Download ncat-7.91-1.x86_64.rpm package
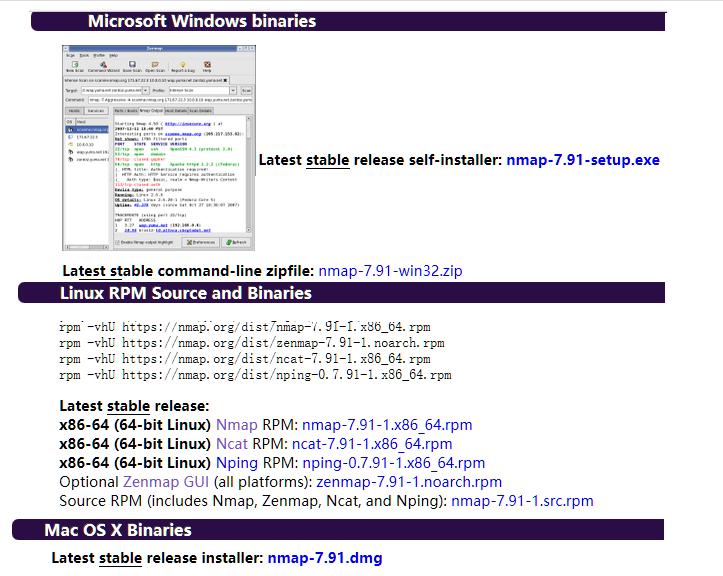 [x=372, y=444]
